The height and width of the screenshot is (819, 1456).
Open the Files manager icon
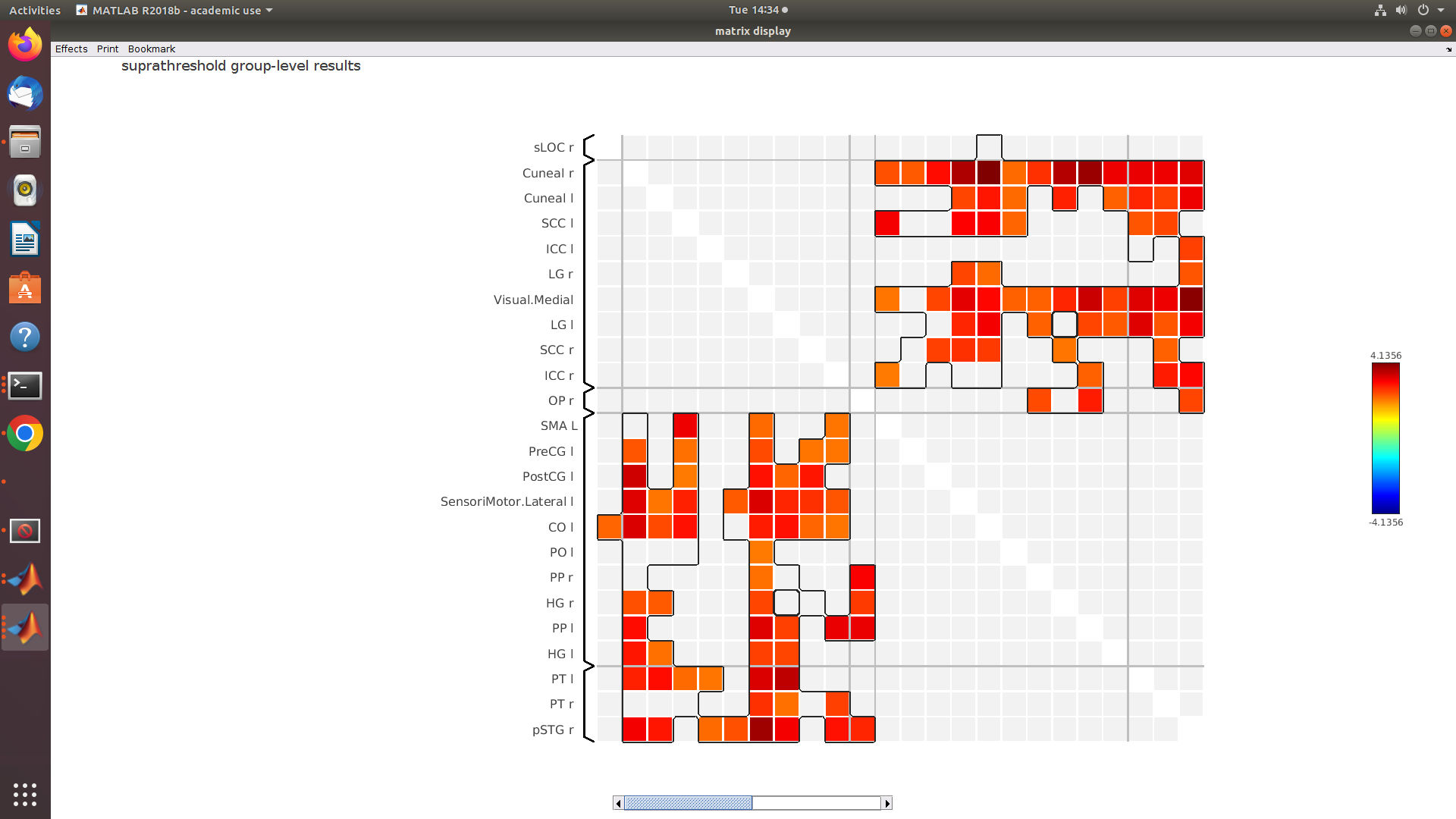tap(25, 142)
